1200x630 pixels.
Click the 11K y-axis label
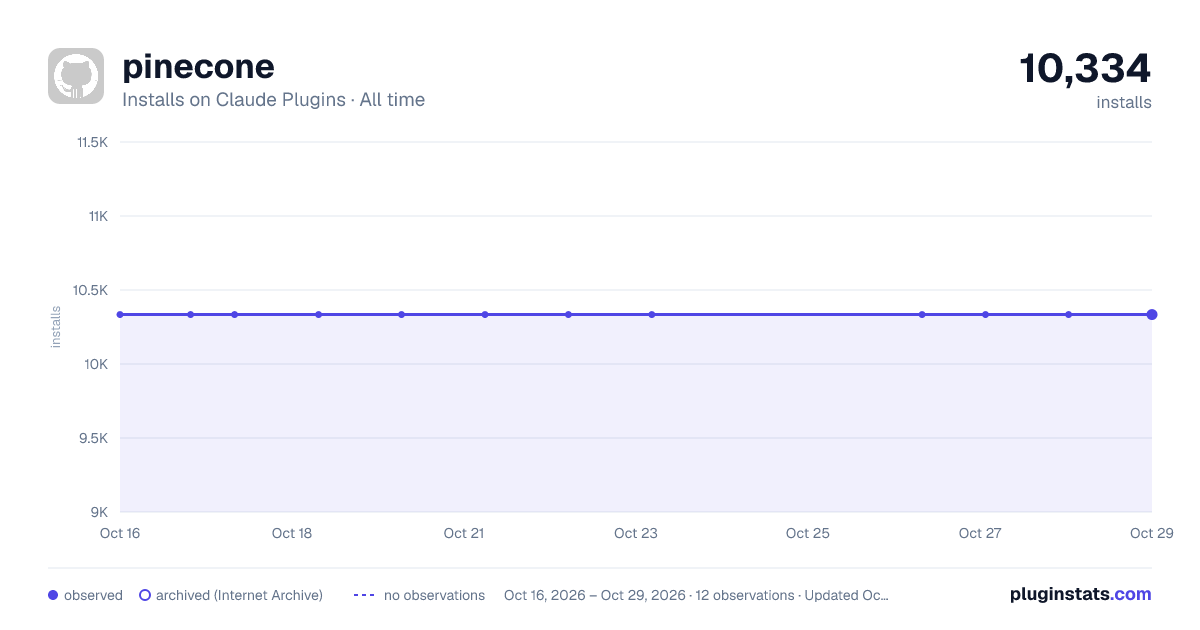click(x=98, y=216)
